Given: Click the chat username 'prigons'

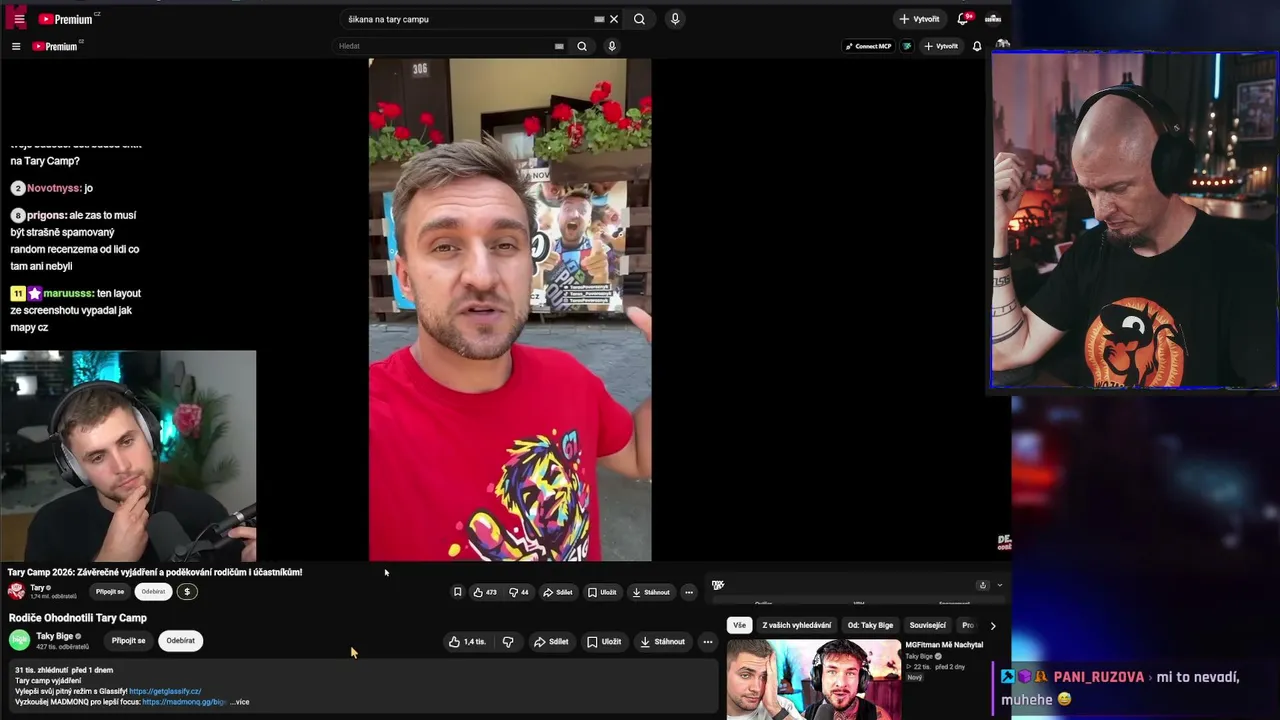Looking at the screenshot, I should pyautogui.click(x=47, y=215).
